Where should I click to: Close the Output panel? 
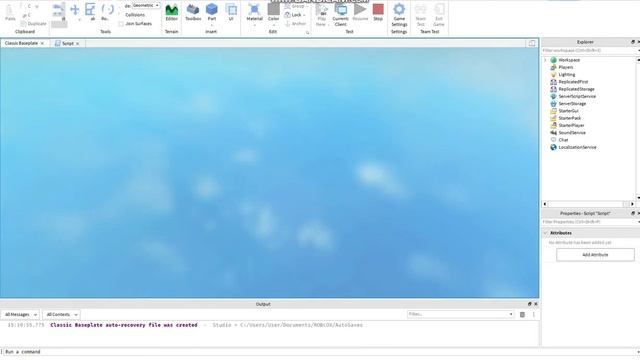(536, 304)
